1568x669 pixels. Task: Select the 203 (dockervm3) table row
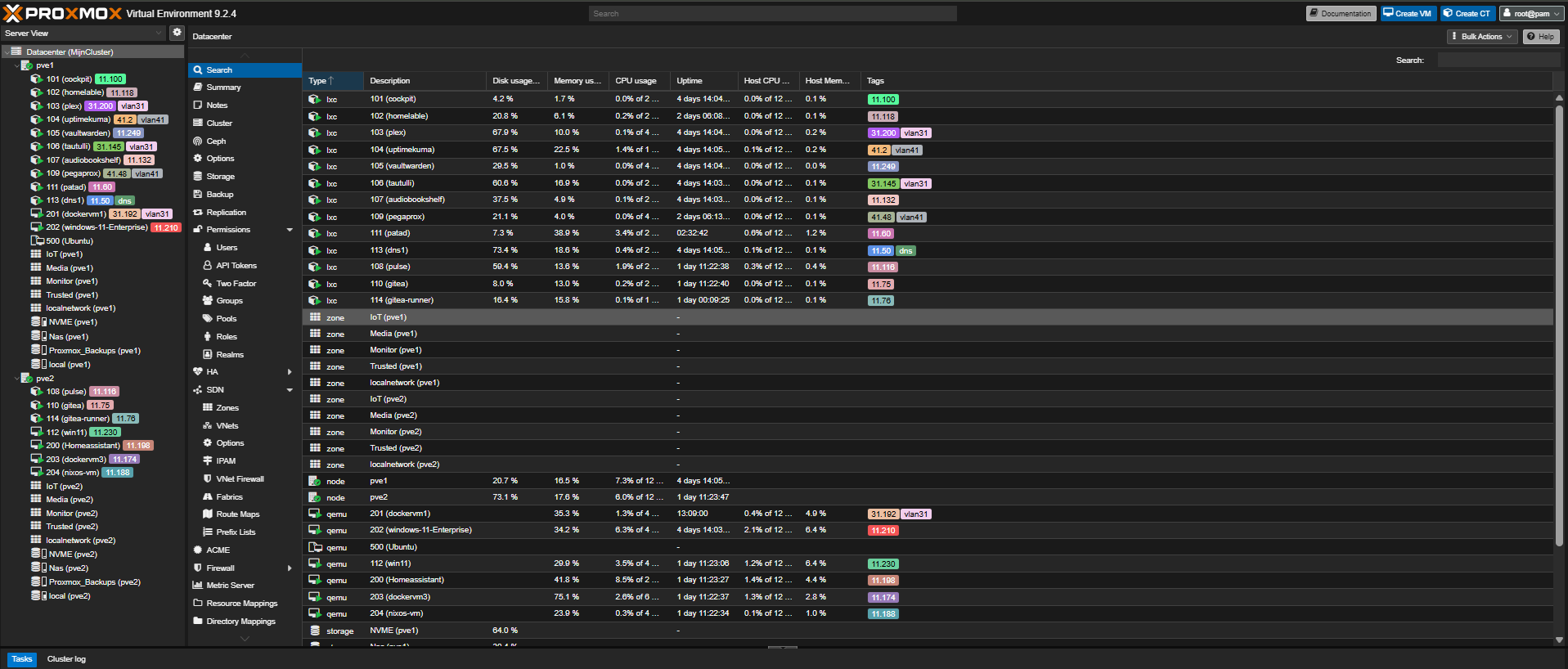pos(928,597)
